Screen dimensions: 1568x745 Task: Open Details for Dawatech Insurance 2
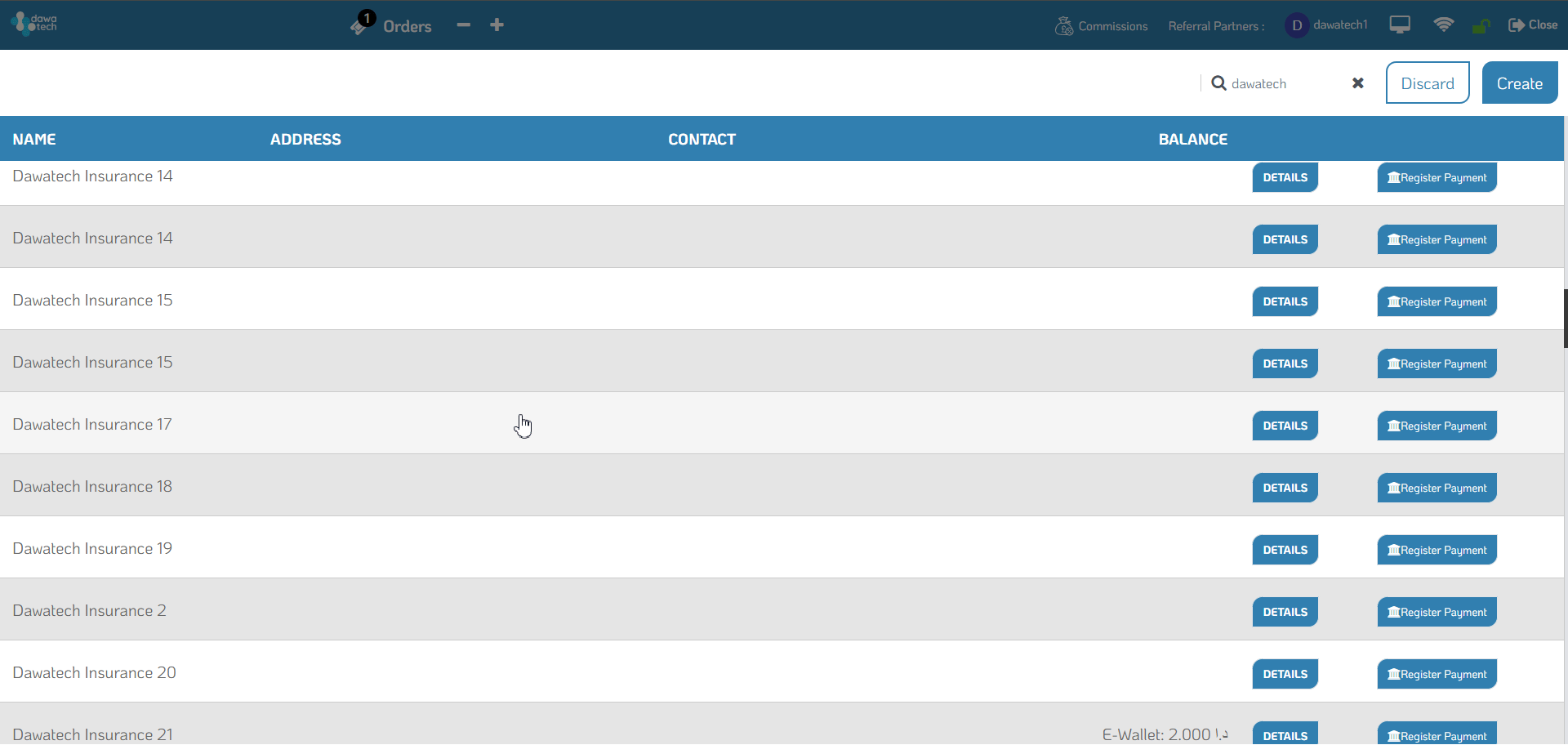(x=1285, y=612)
